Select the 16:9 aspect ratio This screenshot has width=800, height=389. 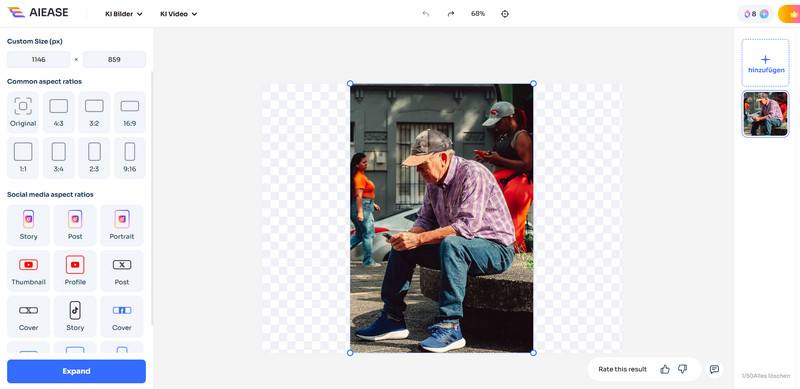tap(130, 112)
